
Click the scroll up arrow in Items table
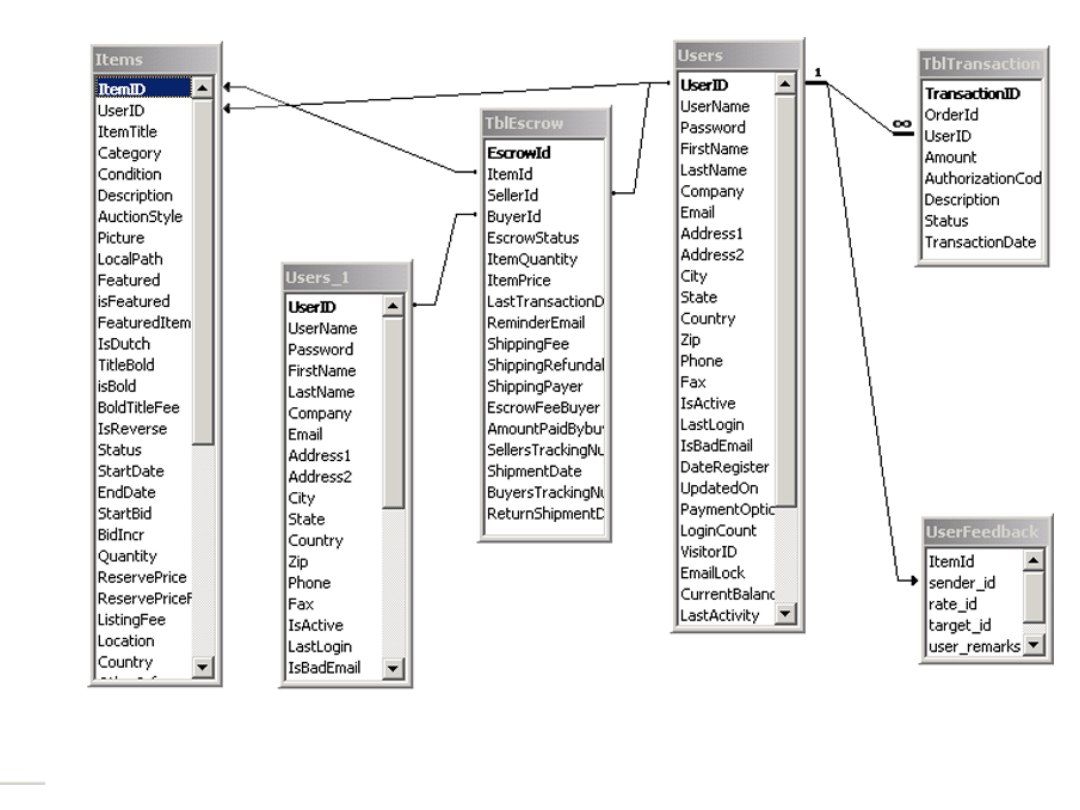(203, 89)
